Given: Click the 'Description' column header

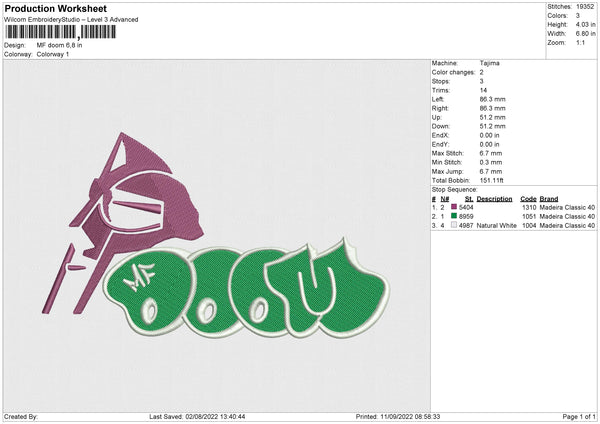Looking at the screenshot, I should [x=494, y=199].
